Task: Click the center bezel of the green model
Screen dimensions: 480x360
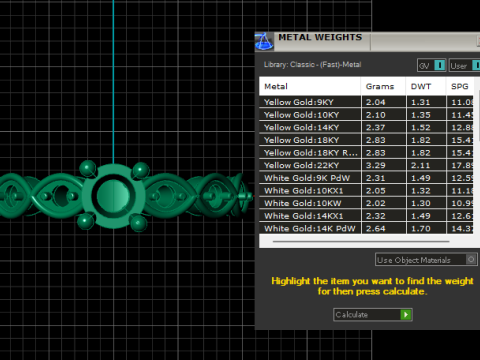Action: 113,196
